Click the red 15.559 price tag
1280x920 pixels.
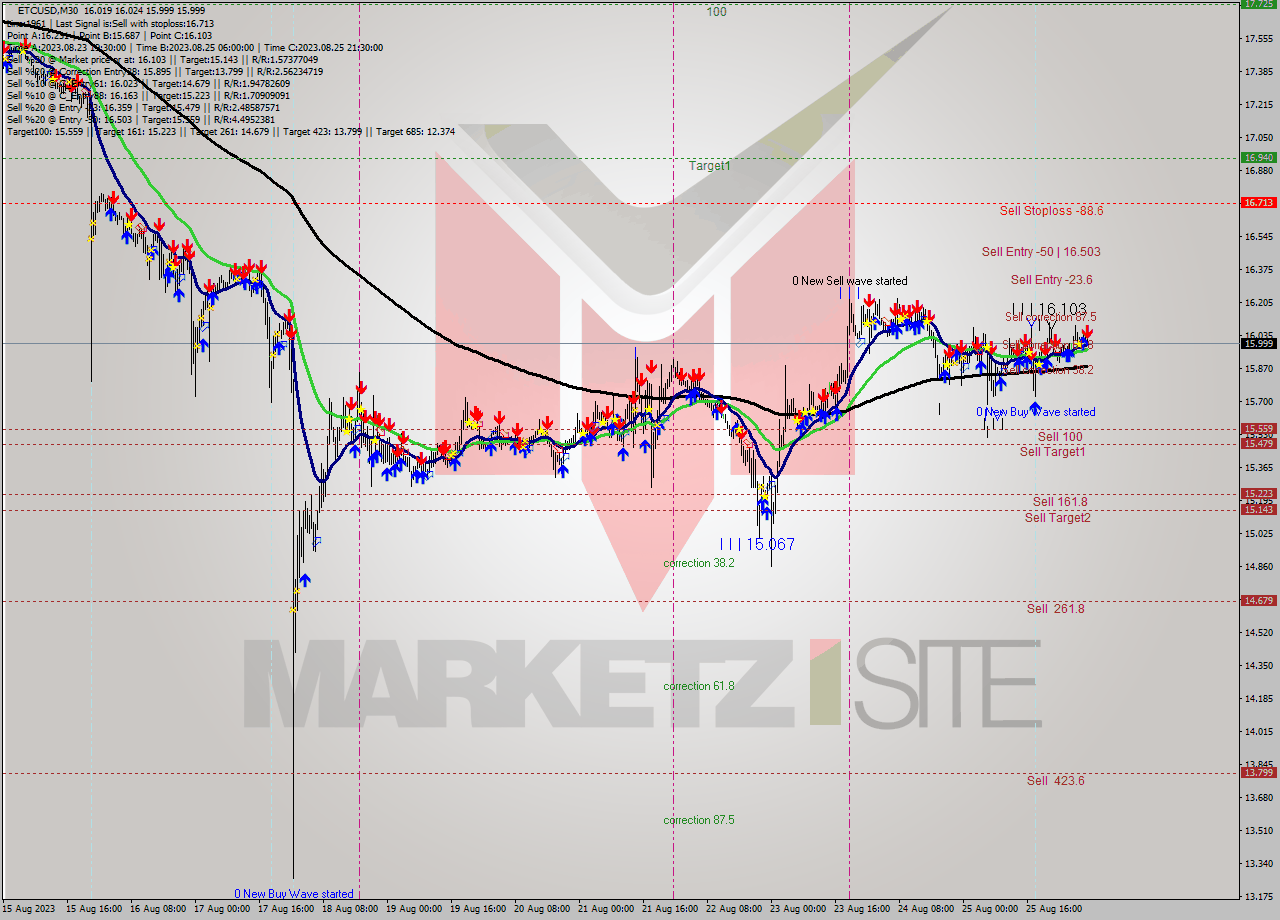[x=1258, y=428]
